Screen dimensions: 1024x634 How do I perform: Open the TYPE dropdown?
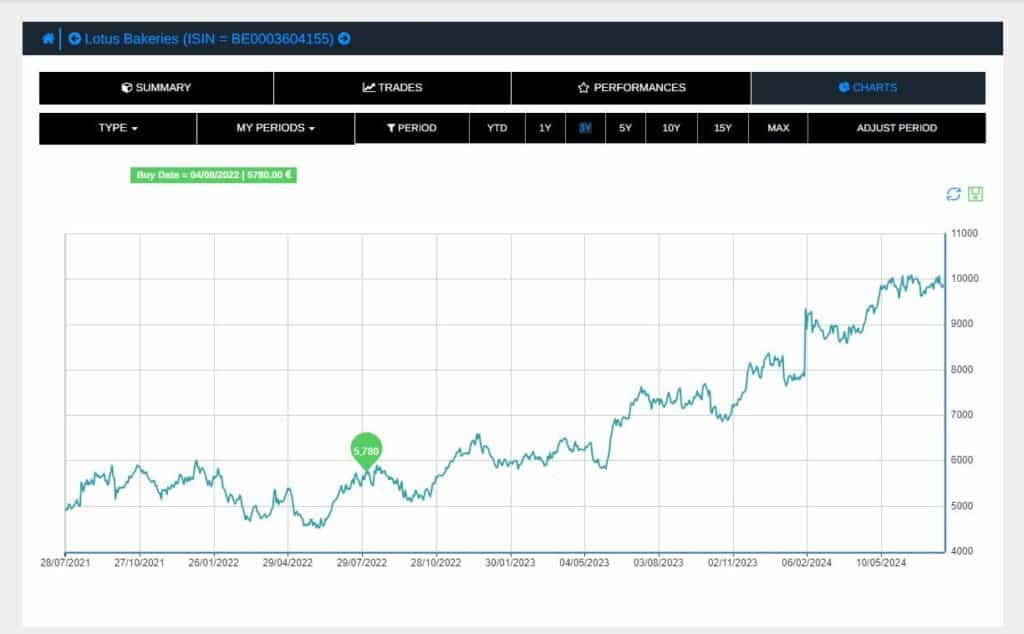117,128
